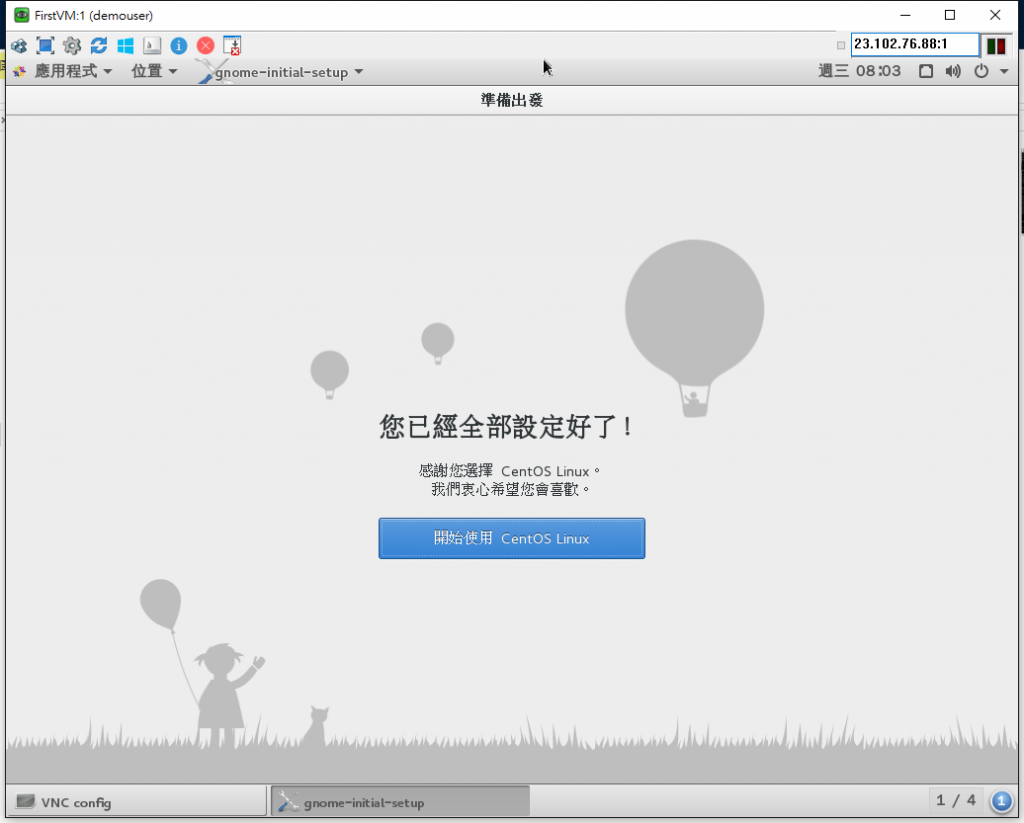Click the accessibility/screen icon in top bar
1024x823 pixels.
[x=926, y=71]
